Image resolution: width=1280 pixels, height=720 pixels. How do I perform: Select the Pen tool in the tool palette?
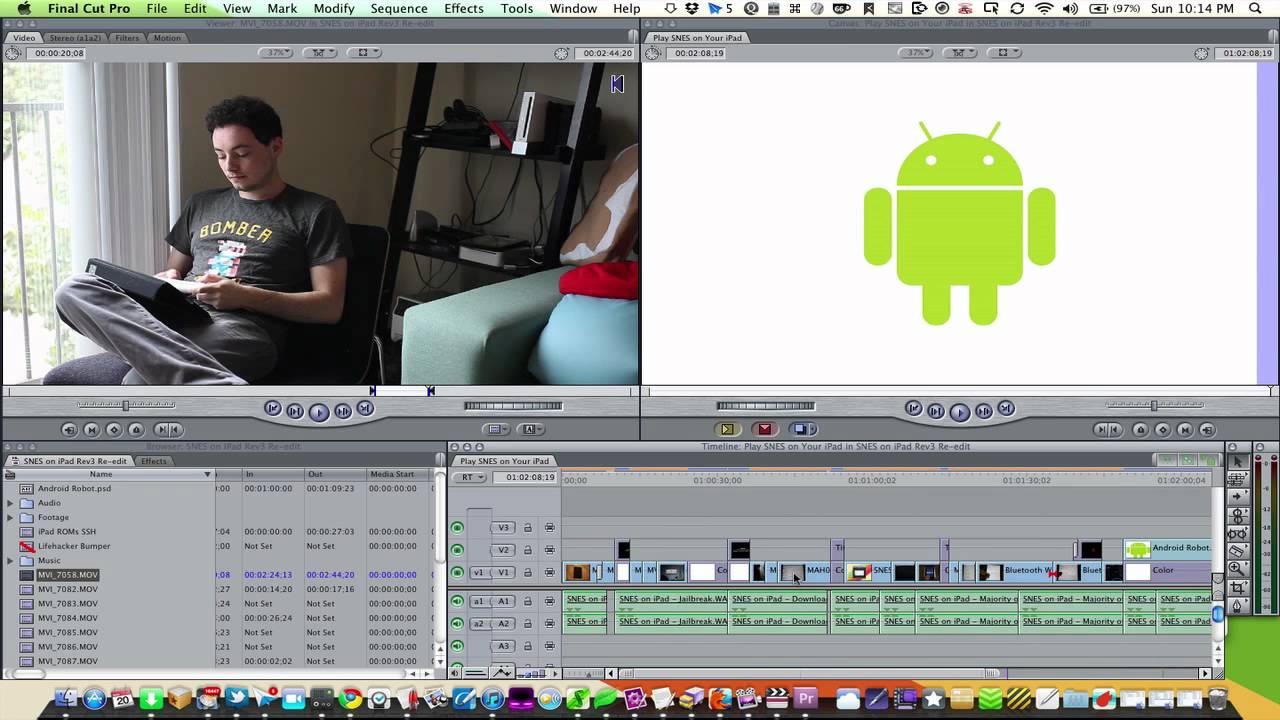[1237, 605]
